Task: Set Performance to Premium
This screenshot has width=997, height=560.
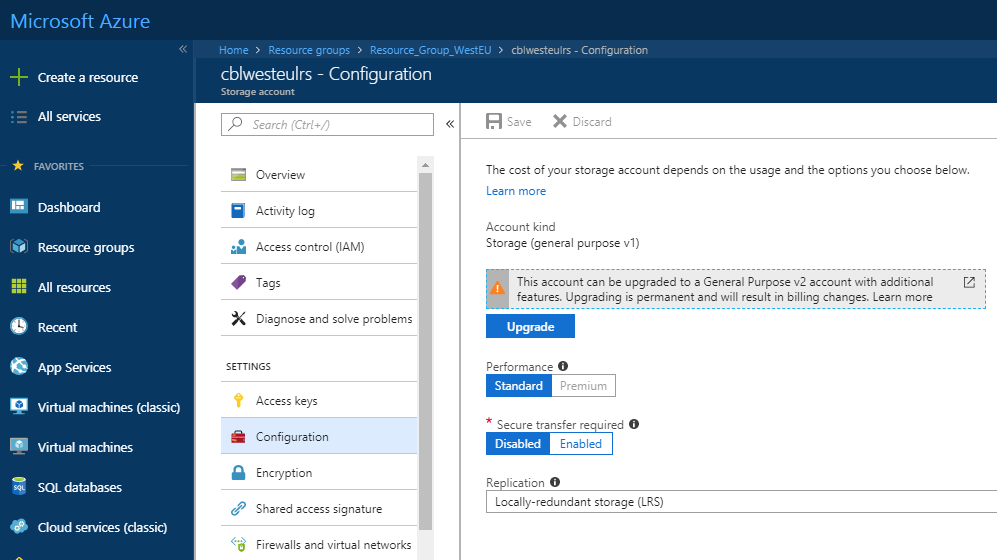Action: (583, 386)
